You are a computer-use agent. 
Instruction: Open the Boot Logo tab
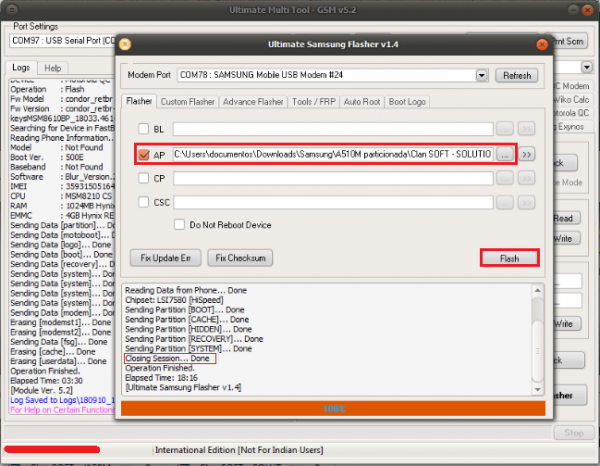coord(407,102)
